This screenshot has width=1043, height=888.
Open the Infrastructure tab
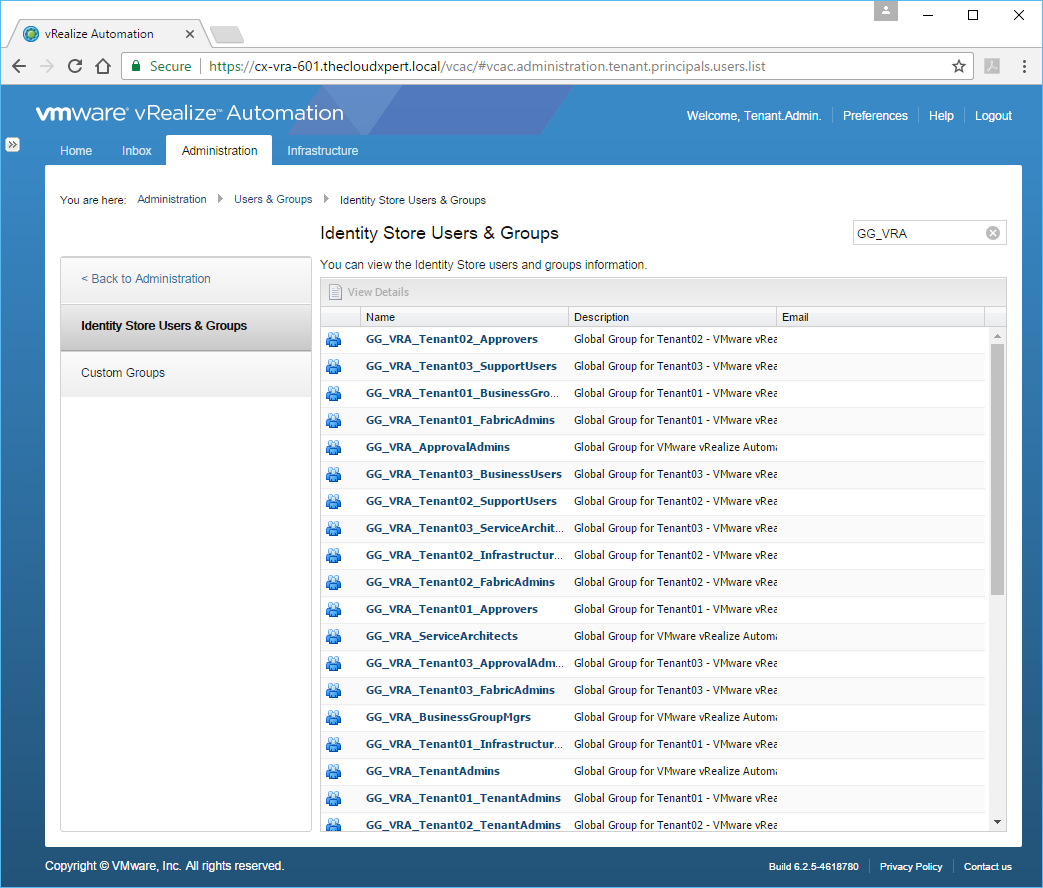pos(322,151)
